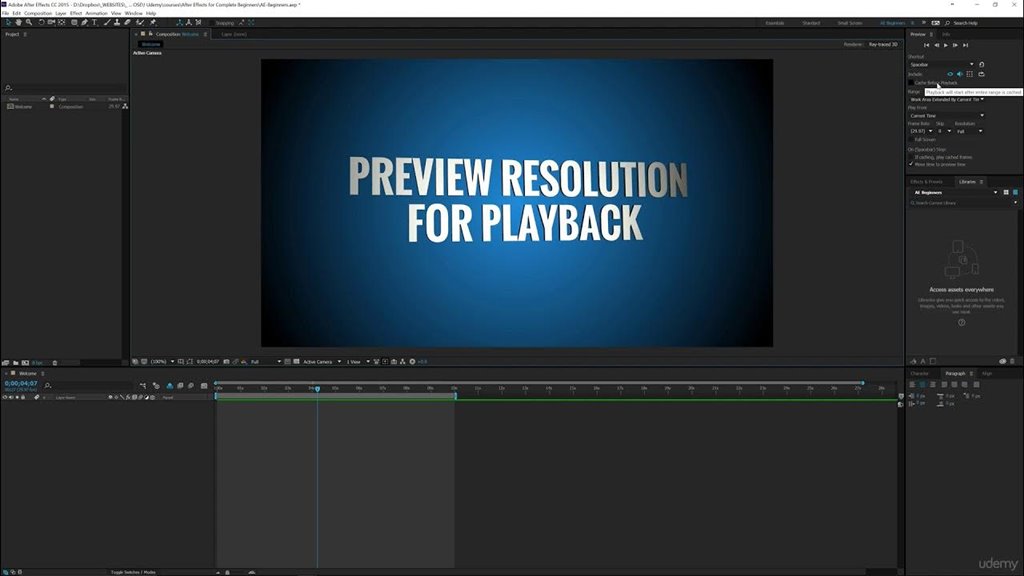Click the take snapshot camera icon

pyautogui.click(x=227, y=361)
